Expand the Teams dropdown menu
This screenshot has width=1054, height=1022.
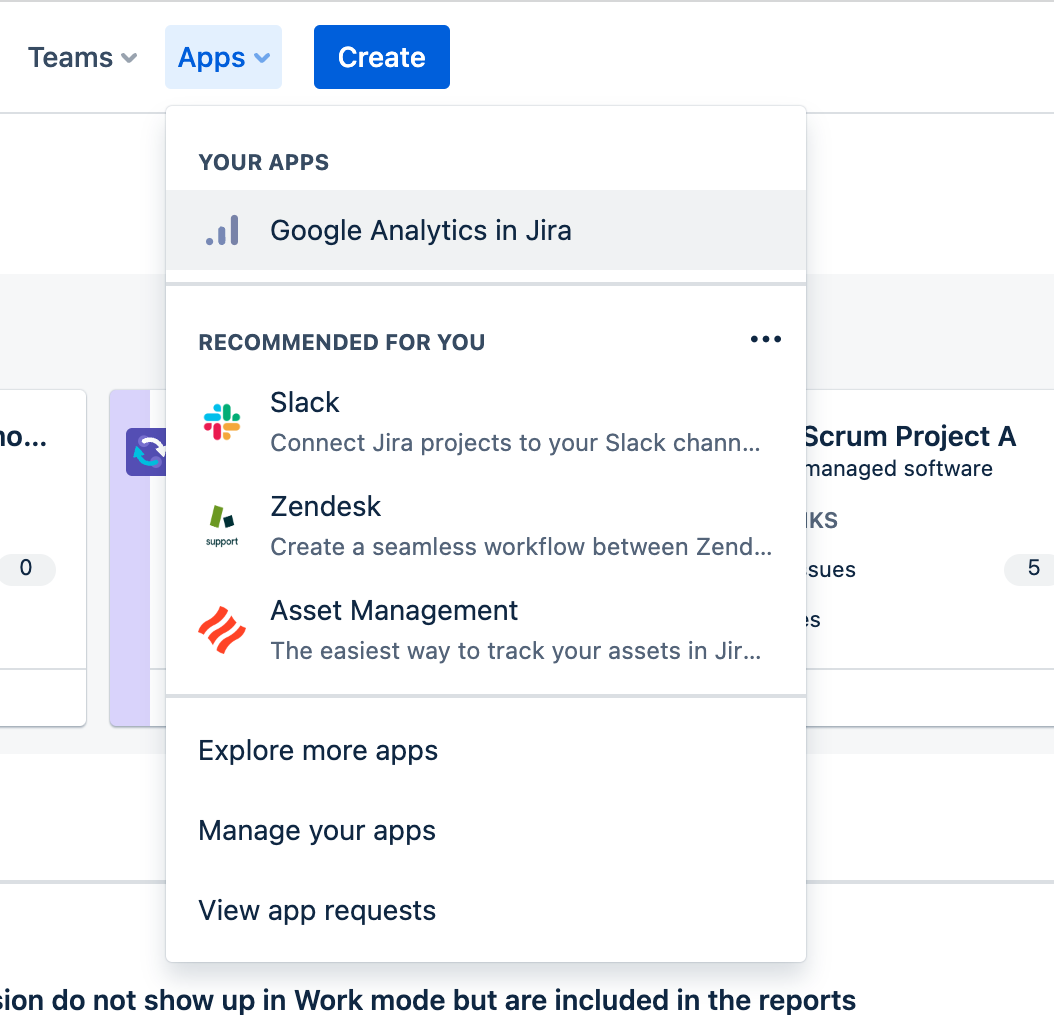point(82,58)
